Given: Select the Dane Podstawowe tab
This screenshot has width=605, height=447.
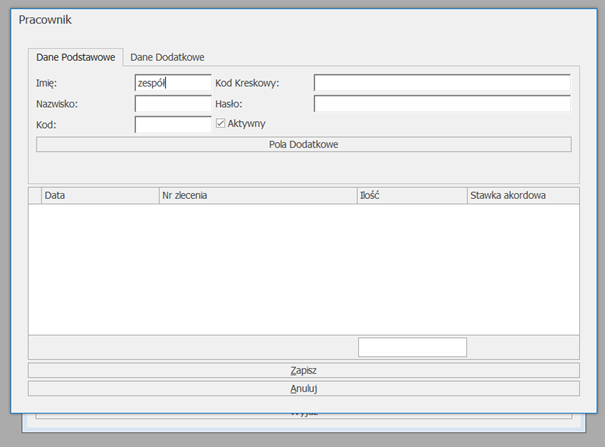Looking at the screenshot, I should click(x=75, y=58).
